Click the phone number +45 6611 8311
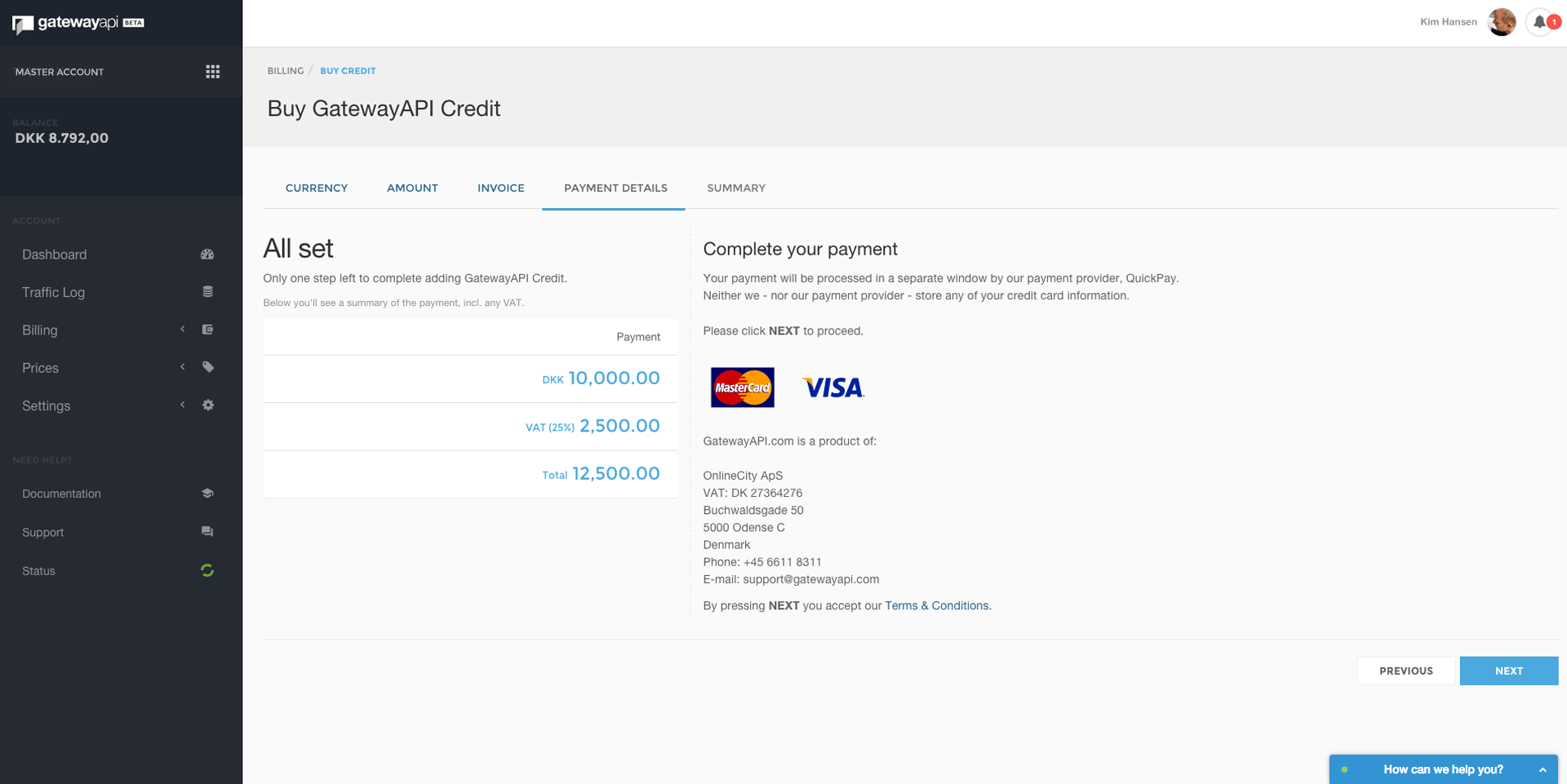 click(783, 562)
